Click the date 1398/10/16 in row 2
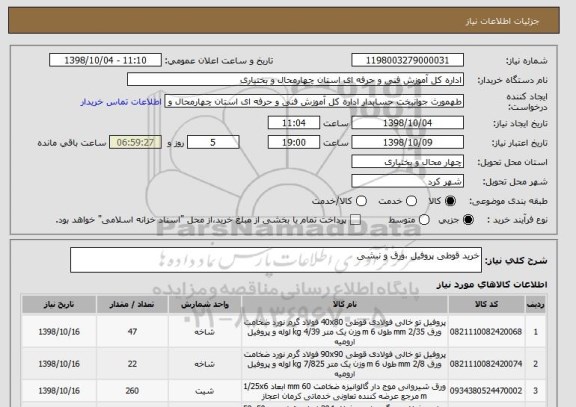This screenshot has width=576, height=407. [x=59, y=364]
